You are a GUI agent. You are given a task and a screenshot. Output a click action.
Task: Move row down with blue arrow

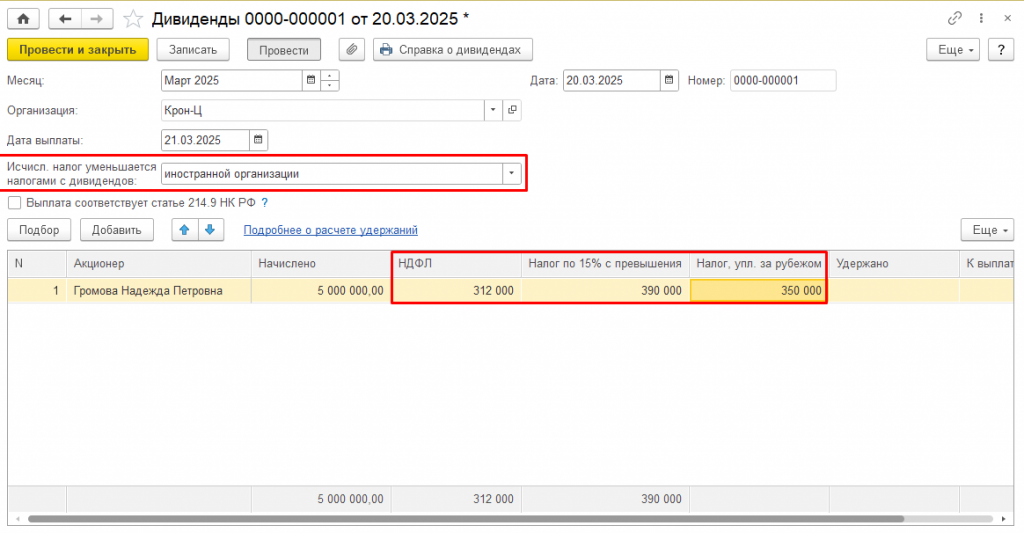[x=210, y=230]
